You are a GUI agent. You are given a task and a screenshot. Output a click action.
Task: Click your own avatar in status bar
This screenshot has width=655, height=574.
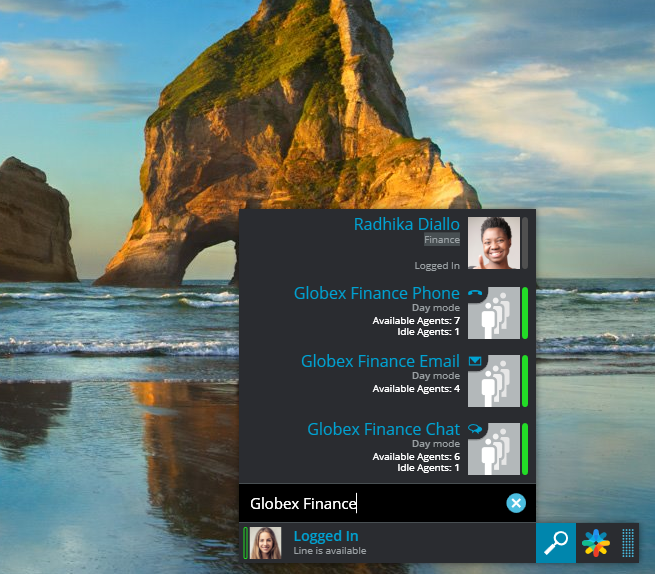coord(265,543)
